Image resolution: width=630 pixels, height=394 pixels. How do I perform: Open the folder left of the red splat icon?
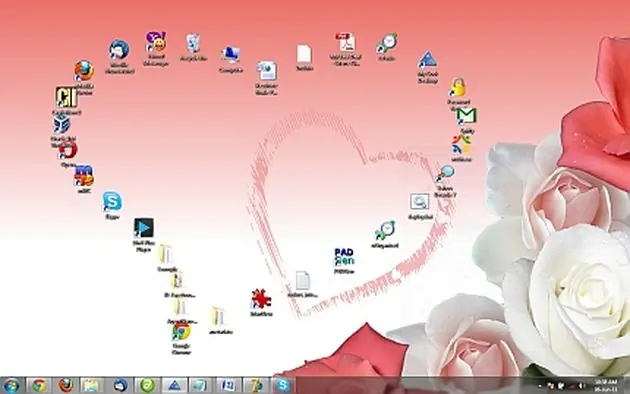(218, 317)
